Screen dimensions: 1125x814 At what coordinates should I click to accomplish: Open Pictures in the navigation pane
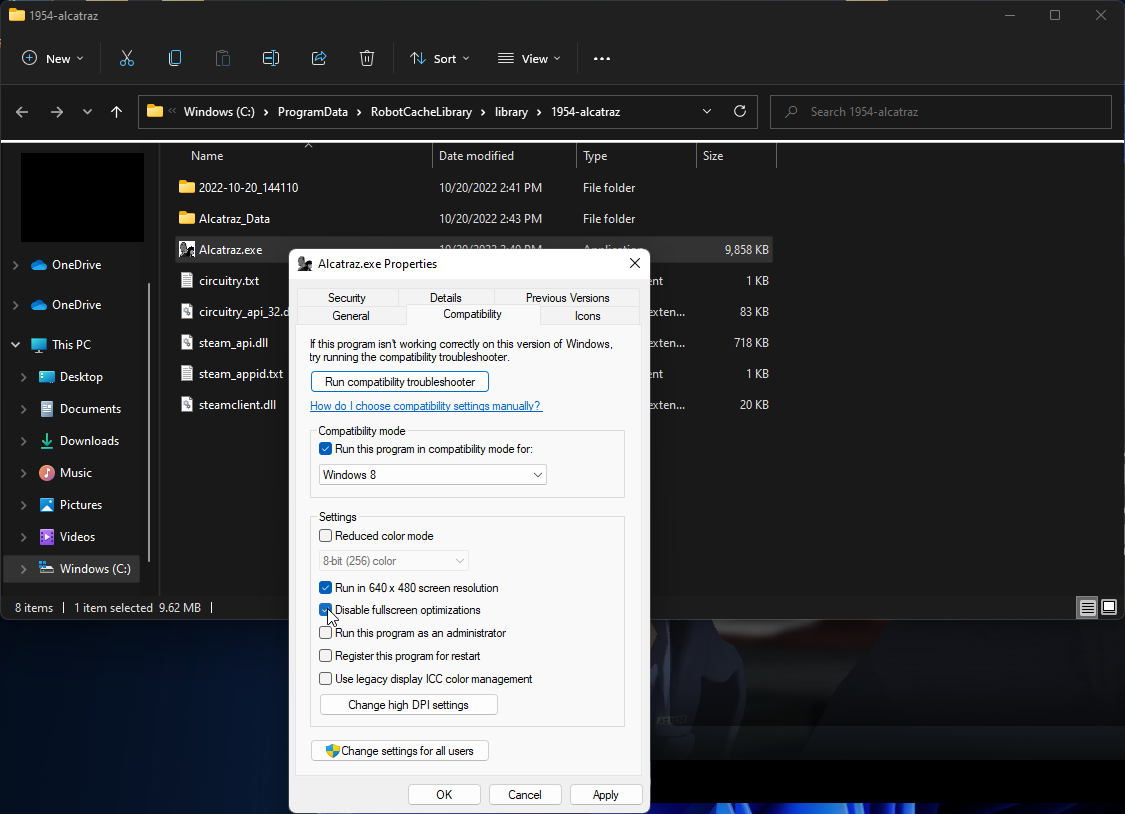(80, 505)
